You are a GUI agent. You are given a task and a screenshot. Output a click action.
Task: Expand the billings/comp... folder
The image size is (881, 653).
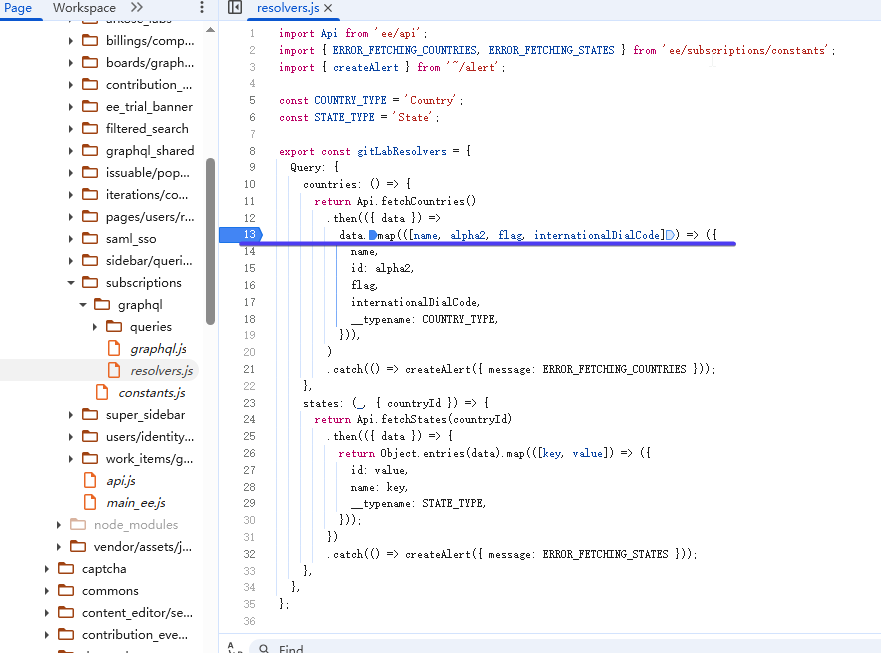tap(70, 40)
